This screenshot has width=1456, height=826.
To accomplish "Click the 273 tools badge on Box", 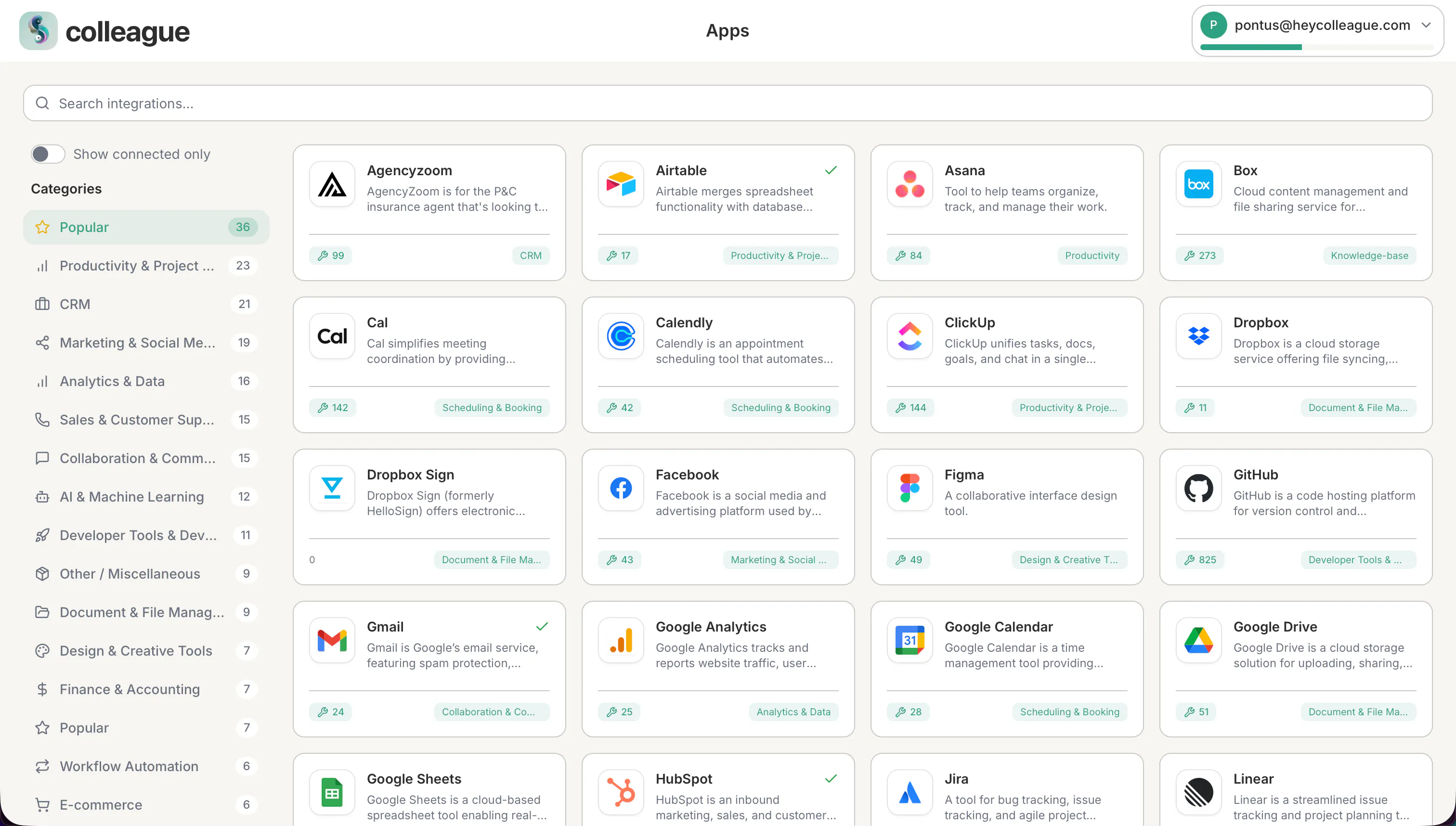I will (1199, 255).
